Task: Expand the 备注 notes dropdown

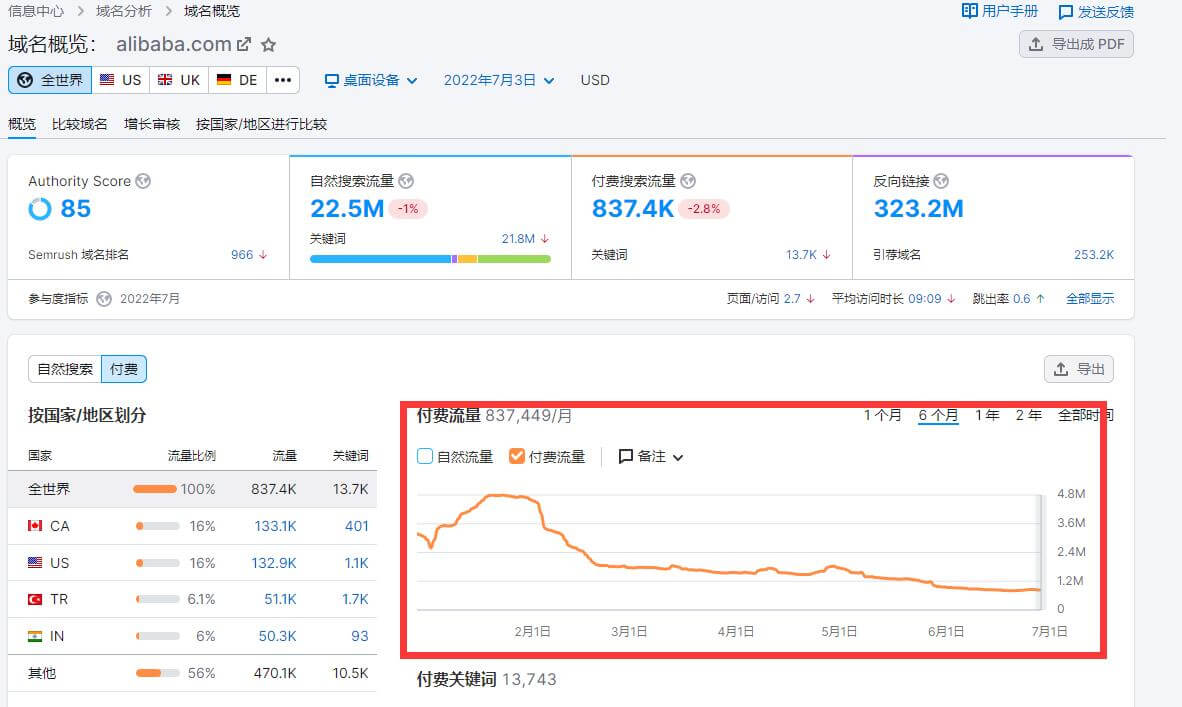Action: (x=651, y=457)
